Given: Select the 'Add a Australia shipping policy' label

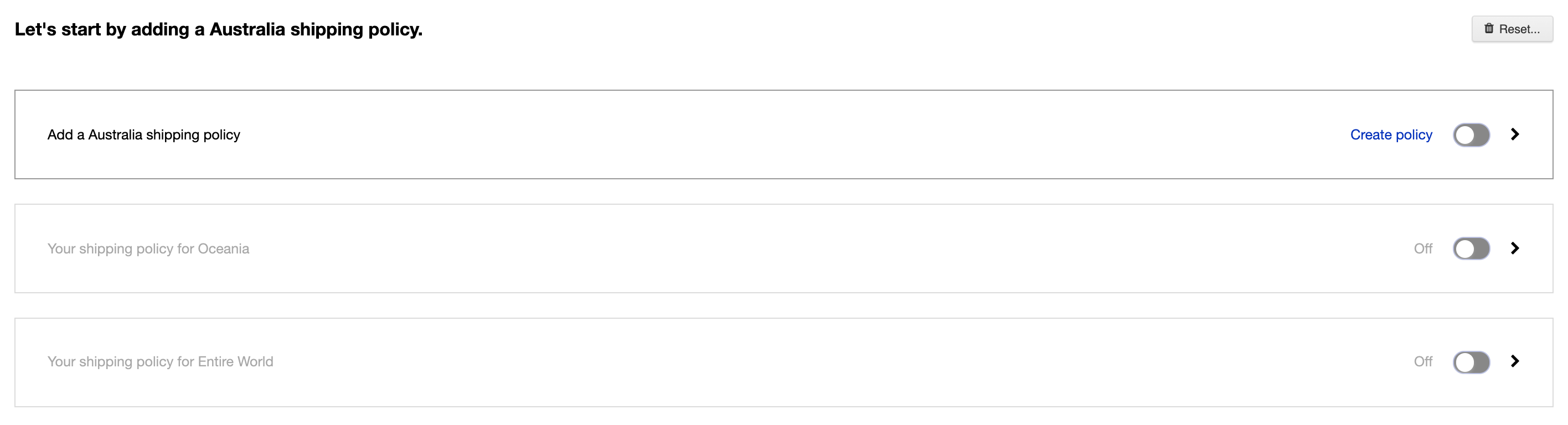Looking at the screenshot, I should coord(143,134).
